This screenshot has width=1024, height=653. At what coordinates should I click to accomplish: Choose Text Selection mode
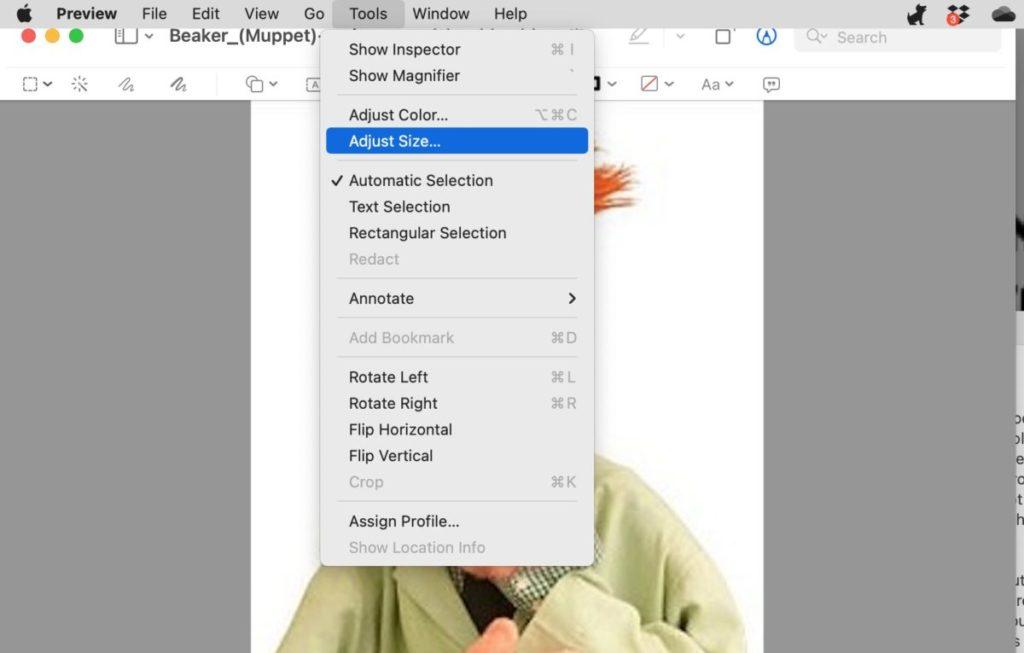(x=399, y=207)
